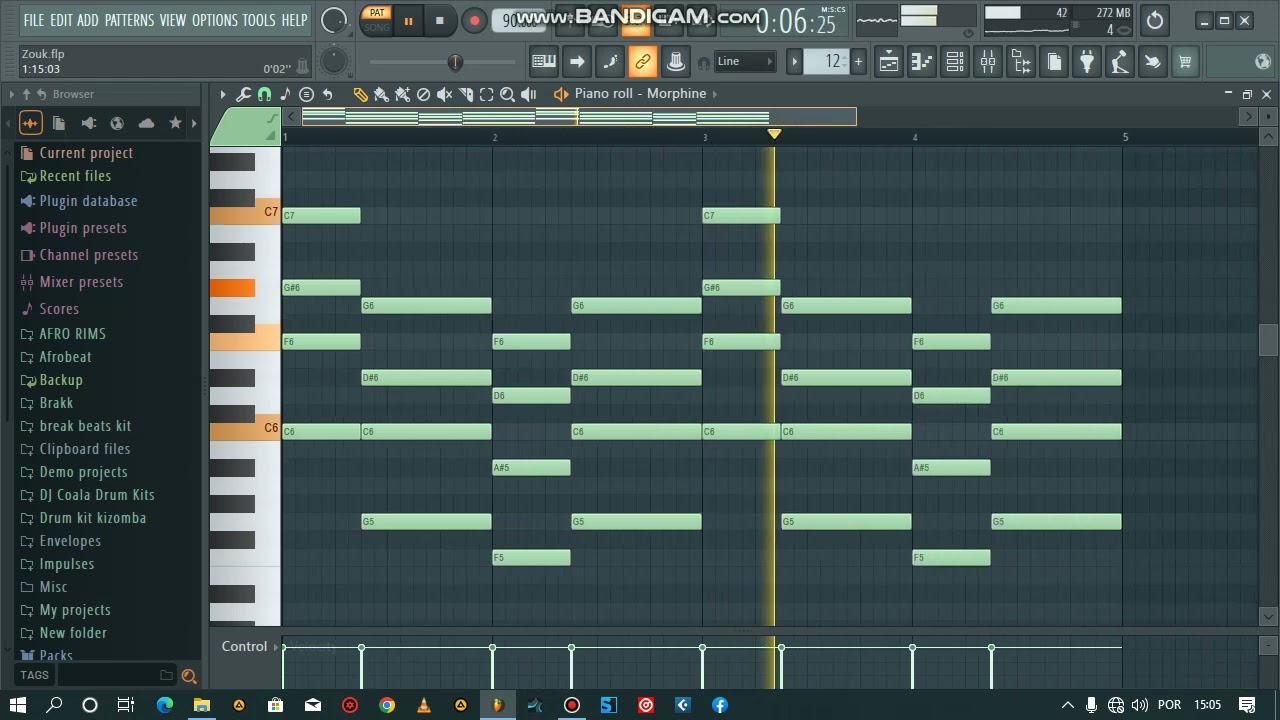Expand the Plugin database folder

tap(88, 201)
